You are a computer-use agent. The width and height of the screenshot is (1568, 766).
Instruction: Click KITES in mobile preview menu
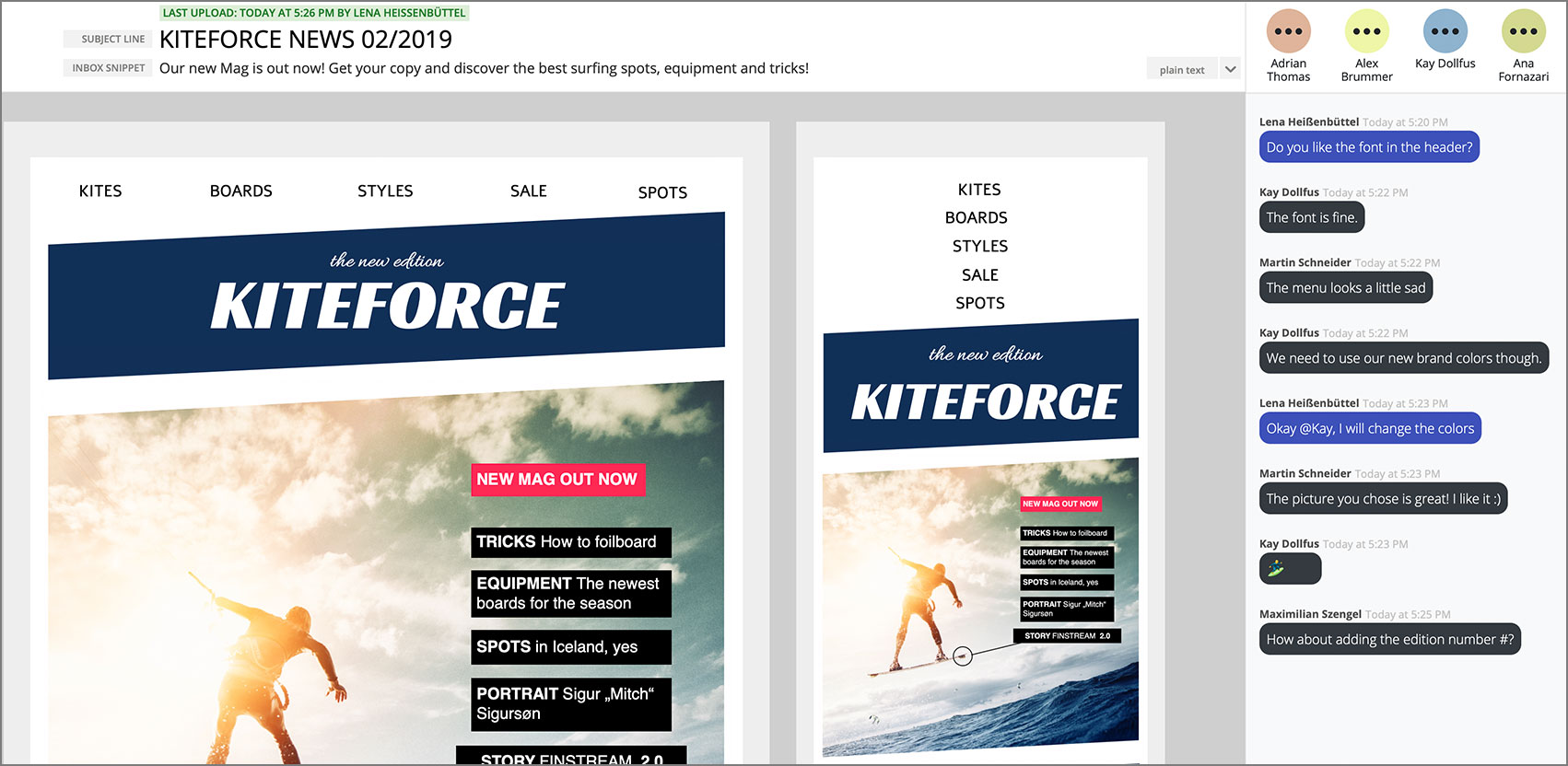point(979,190)
